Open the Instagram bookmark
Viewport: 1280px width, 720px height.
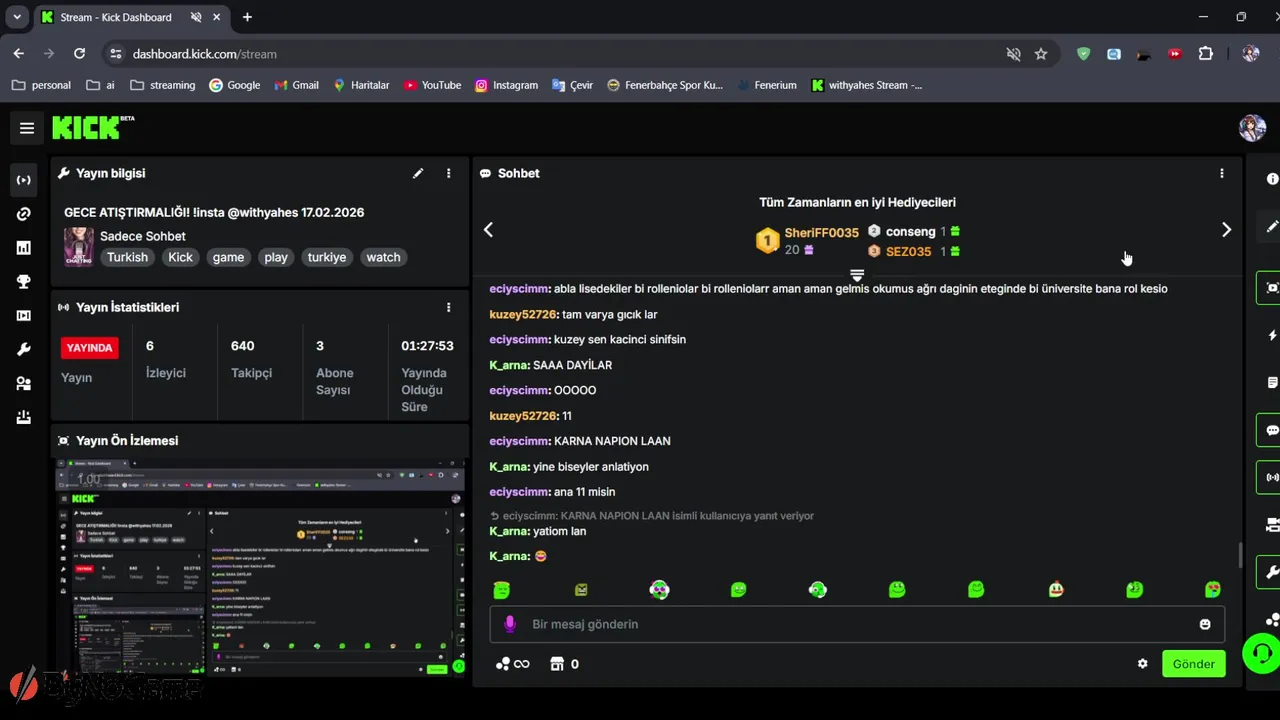tap(507, 85)
